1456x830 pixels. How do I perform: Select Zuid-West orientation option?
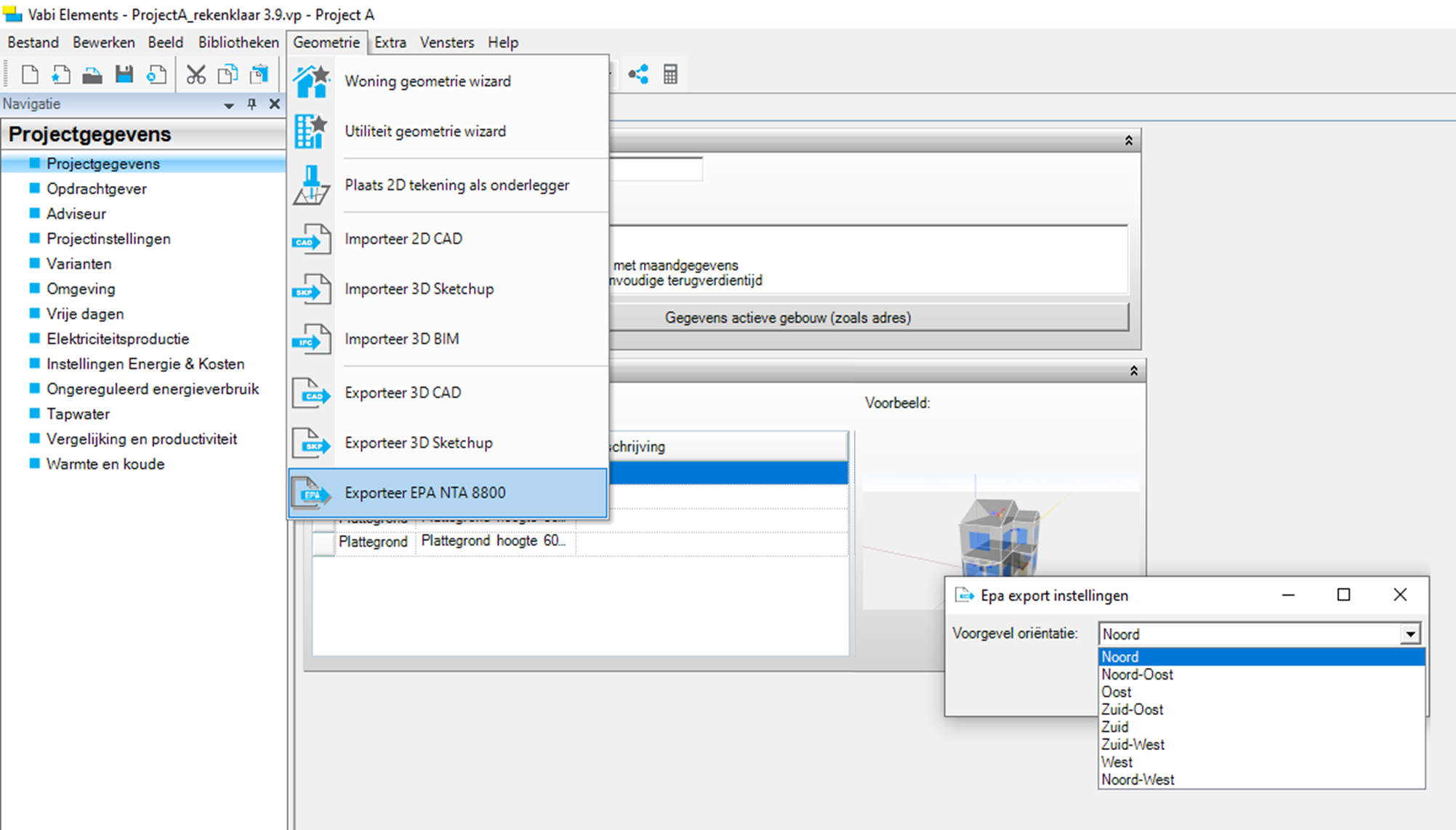click(x=1133, y=744)
